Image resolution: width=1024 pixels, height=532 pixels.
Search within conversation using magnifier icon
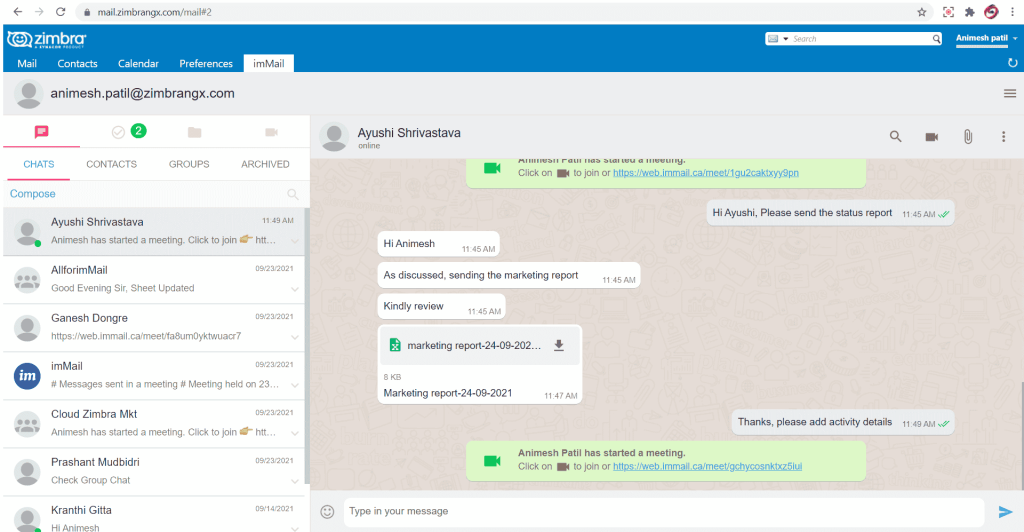pos(896,137)
